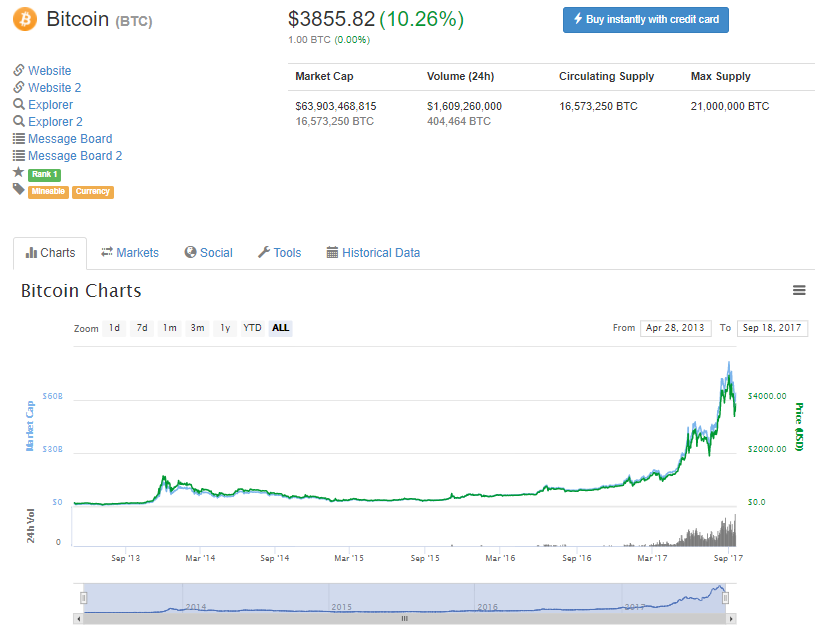The height and width of the screenshot is (634, 821).
Task: Click the chain-link icon beside Website 2
Action: coord(19,87)
